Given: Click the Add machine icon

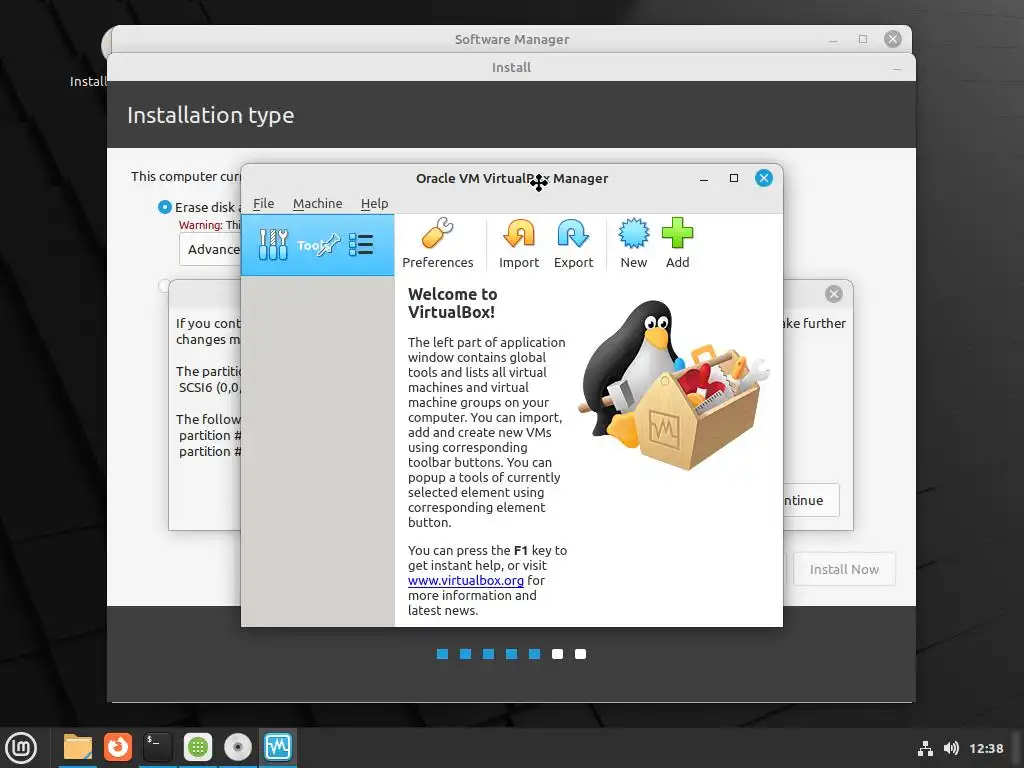Looking at the screenshot, I should 677,243.
